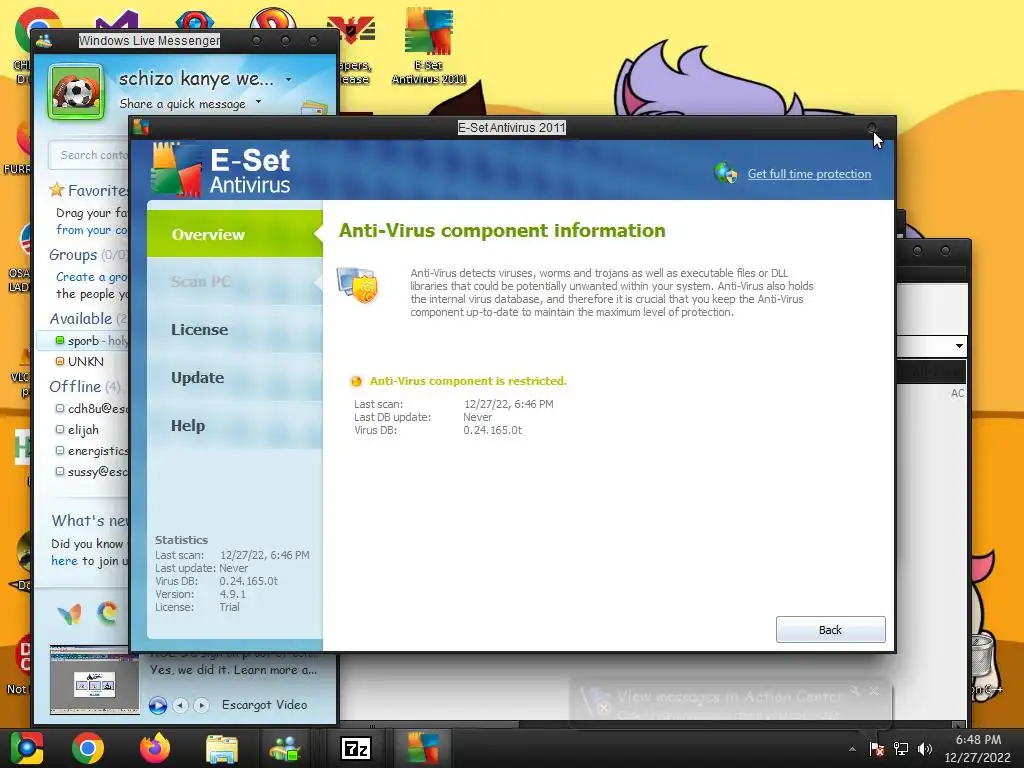Screen dimensions: 1024x768
Task: Expand the Messenger display name dropdown arrow
Action: [288, 80]
